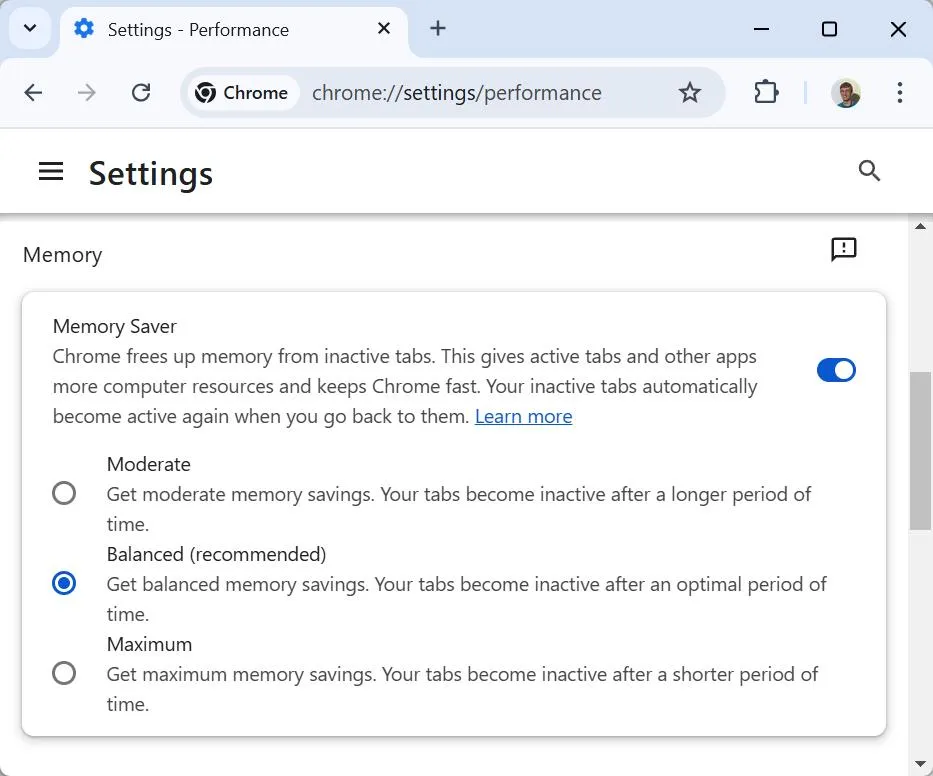Click the Memory Saver title text
The height and width of the screenshot is (776, 933).
click(115, 327)
